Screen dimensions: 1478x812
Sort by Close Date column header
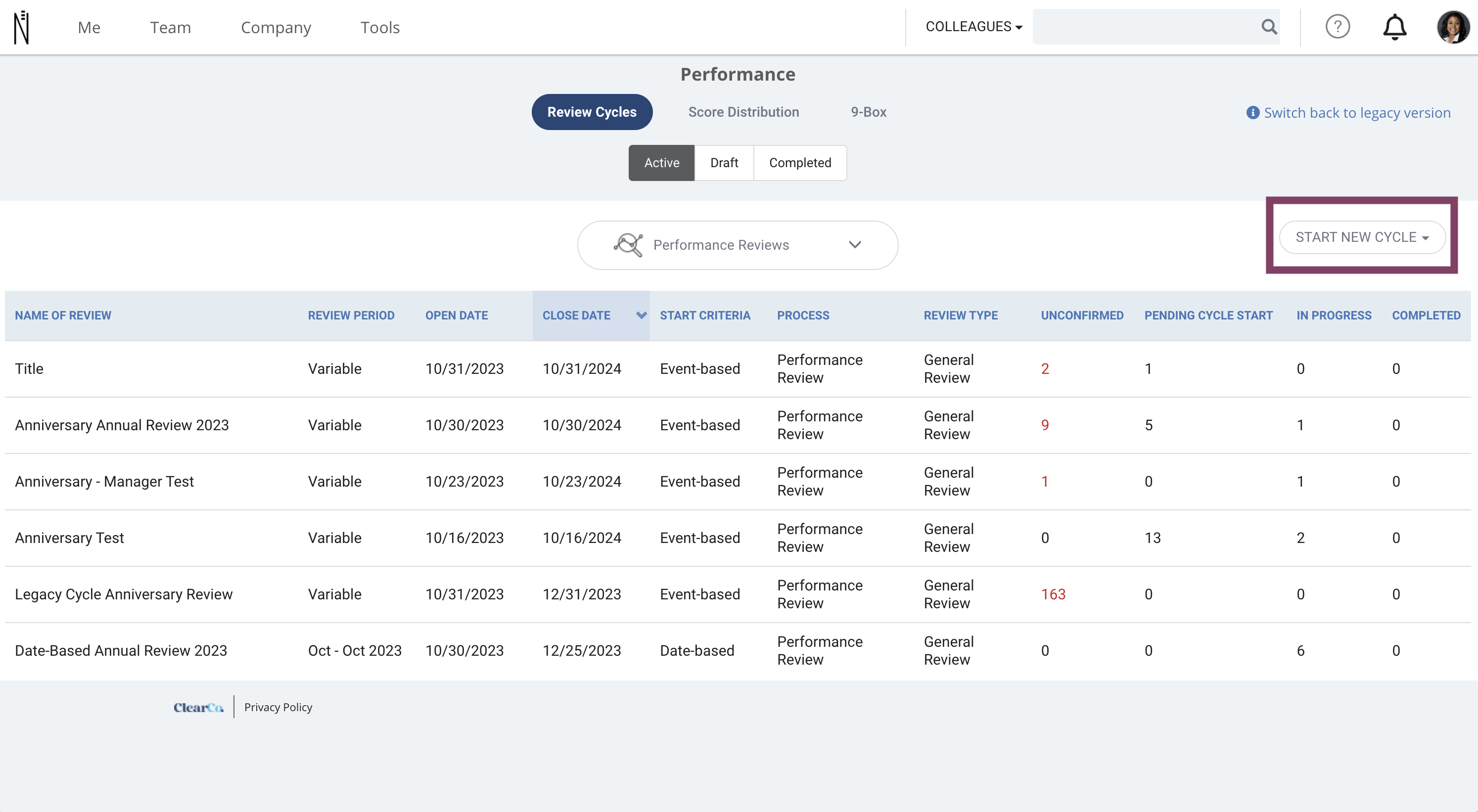577,315
